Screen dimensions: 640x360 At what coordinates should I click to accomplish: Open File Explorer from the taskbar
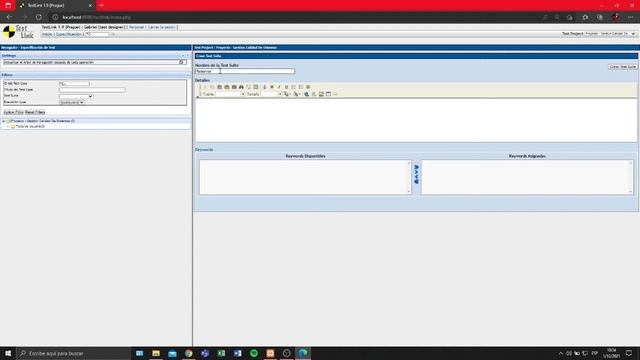(x=156, y=353)
